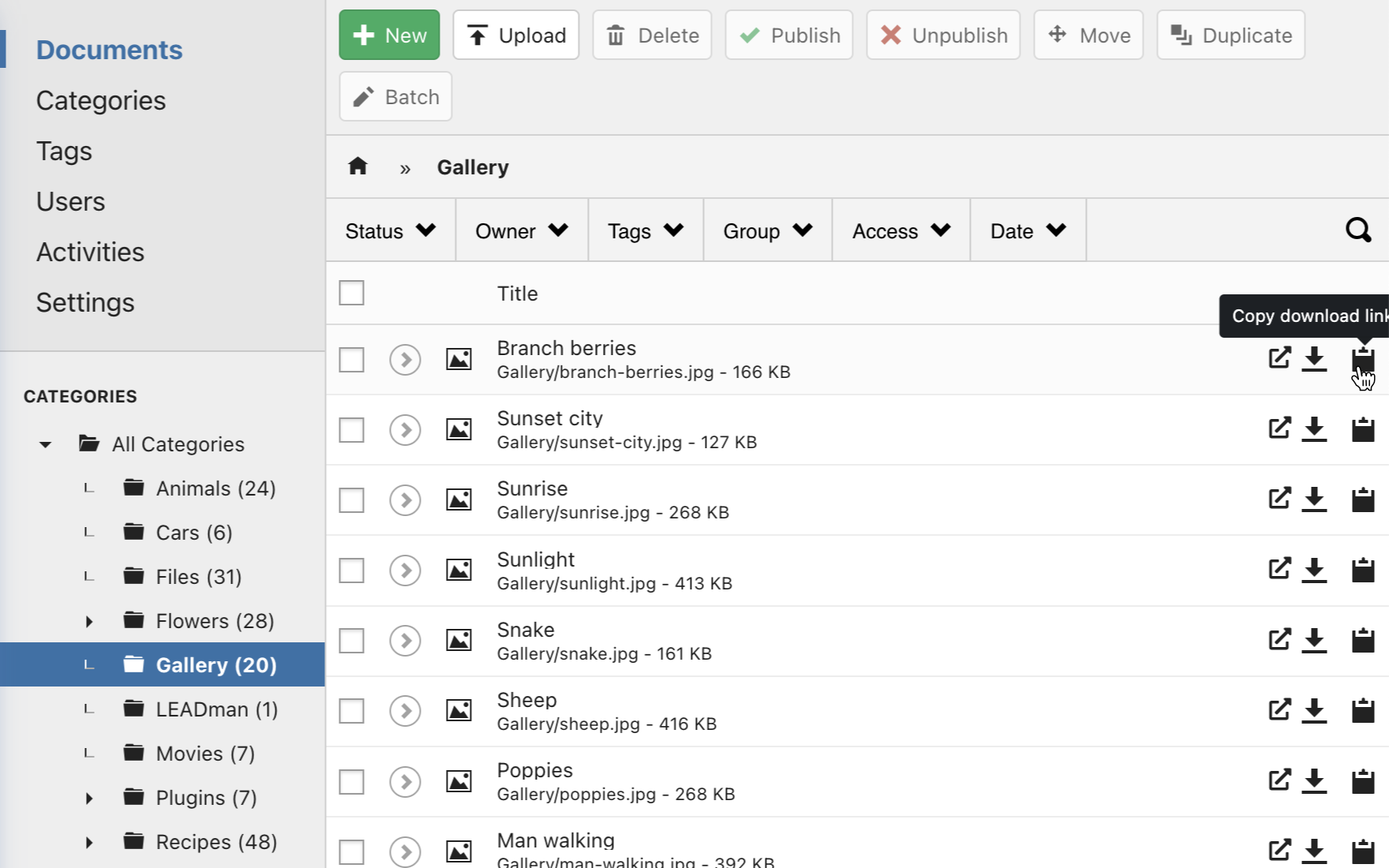Go to Categories in sidebar
The height and width of the screenshot is (868, 1389).
[101, 101]
